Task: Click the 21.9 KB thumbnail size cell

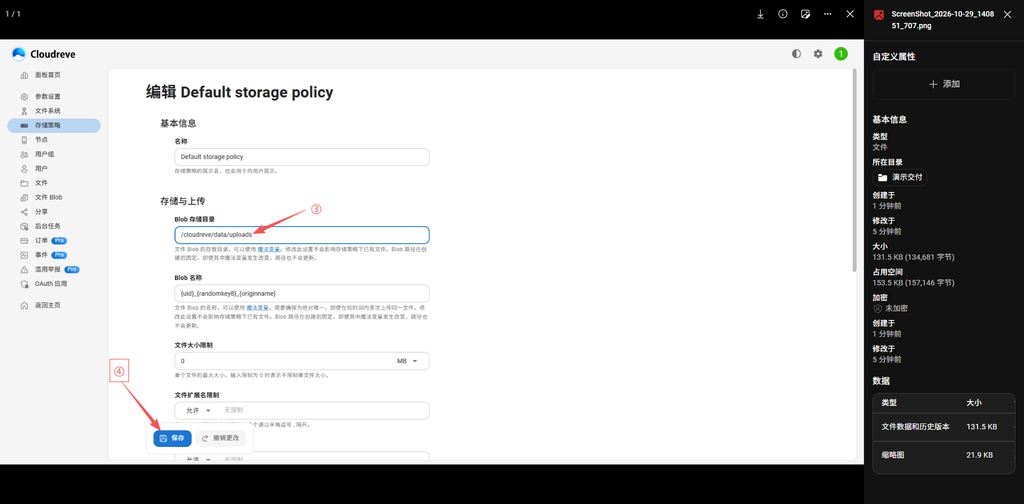Action: [980, 455]
